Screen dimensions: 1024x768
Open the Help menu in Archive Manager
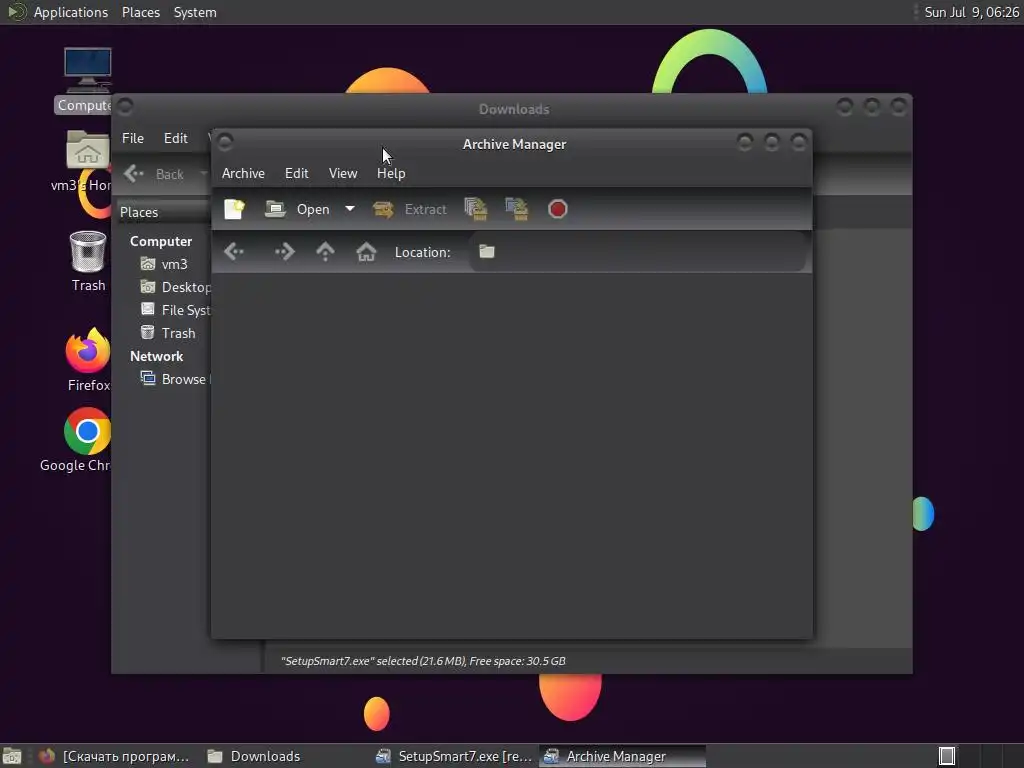tap(391, 173)
